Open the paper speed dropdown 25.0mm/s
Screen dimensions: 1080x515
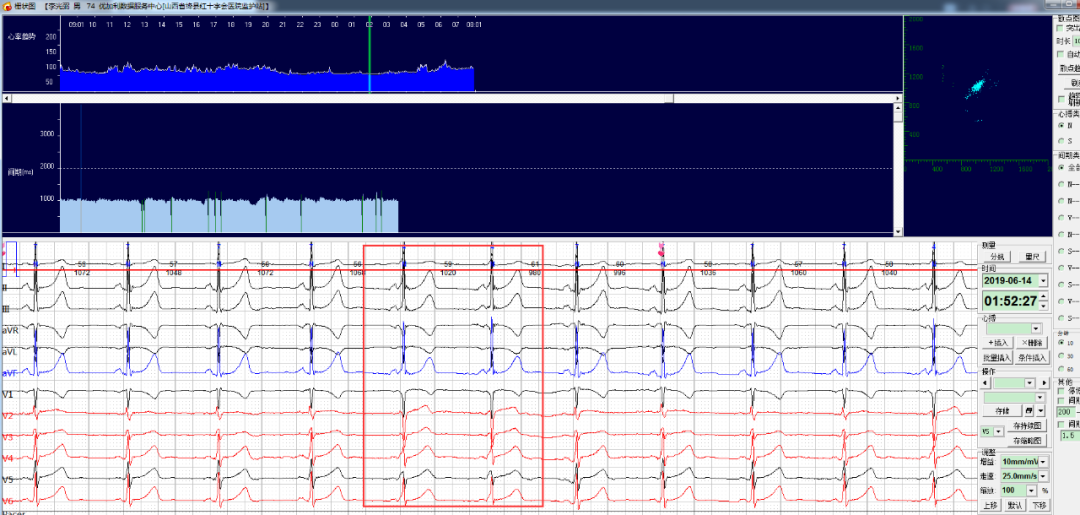pos(1043,476)
